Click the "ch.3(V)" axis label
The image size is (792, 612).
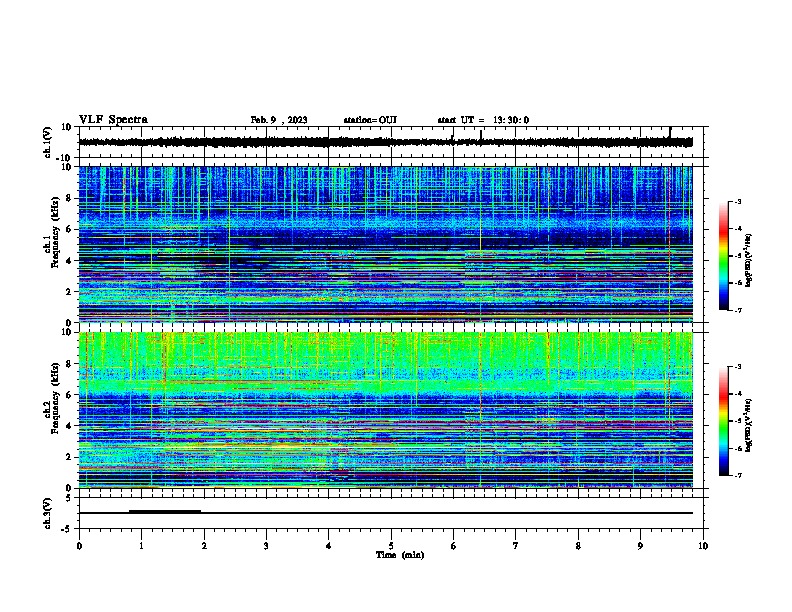pos(48,514)
